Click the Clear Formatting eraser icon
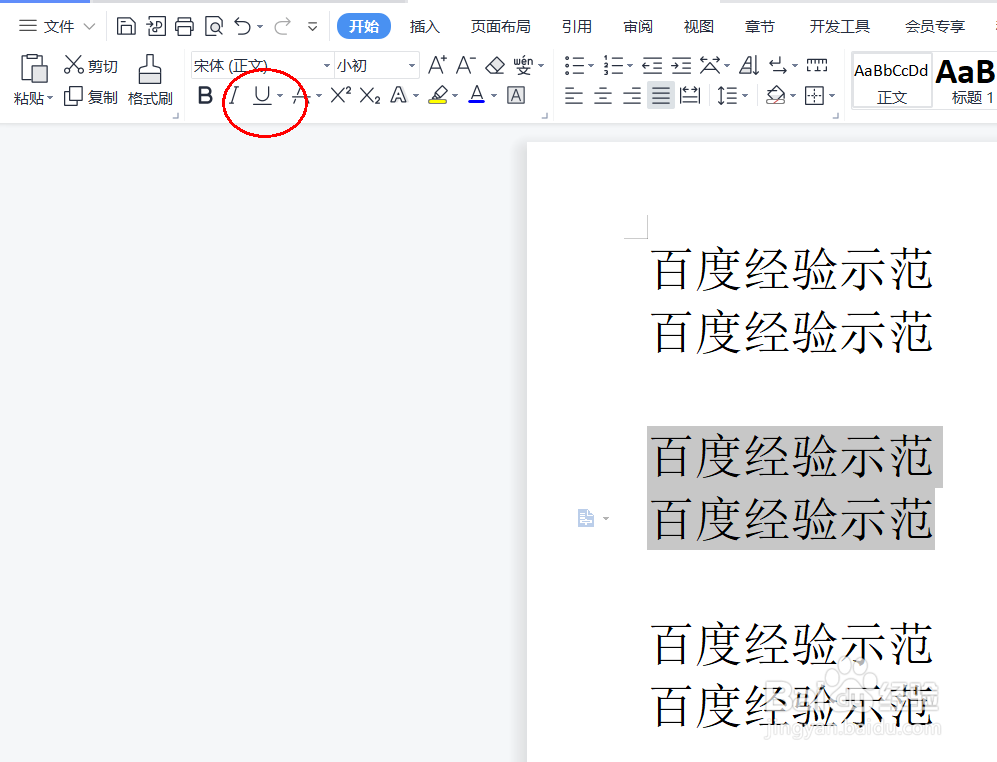 [494, 64]
